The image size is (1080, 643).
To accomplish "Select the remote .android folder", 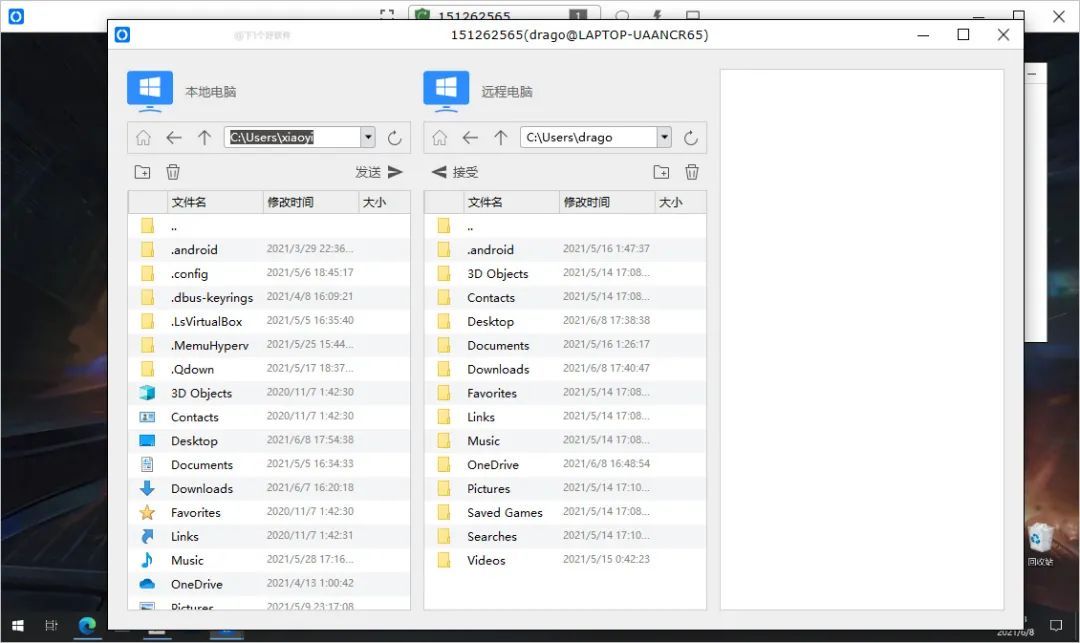I will point(565,249).
